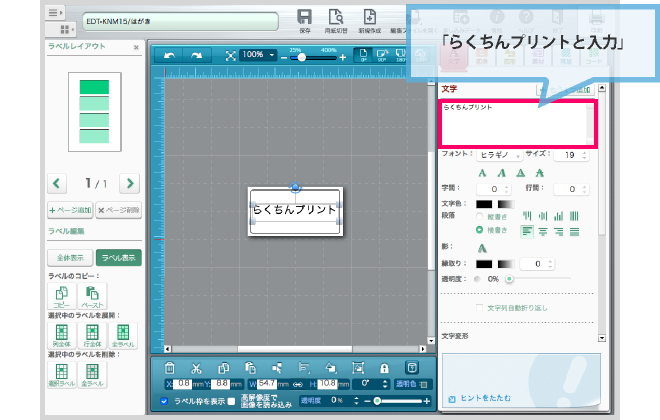Screen dimensions: 660x420
Task: Toggle the text shadow (影) A icon
Action: [x=482, y=248]
